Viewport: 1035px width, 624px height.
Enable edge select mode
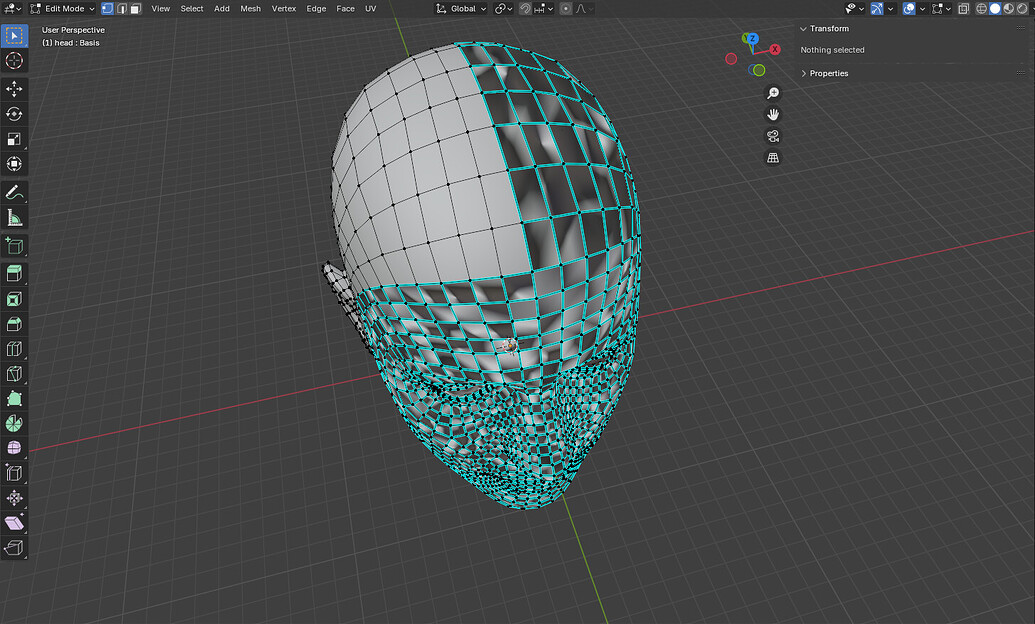pyautogui.click(x=121, y=9)
